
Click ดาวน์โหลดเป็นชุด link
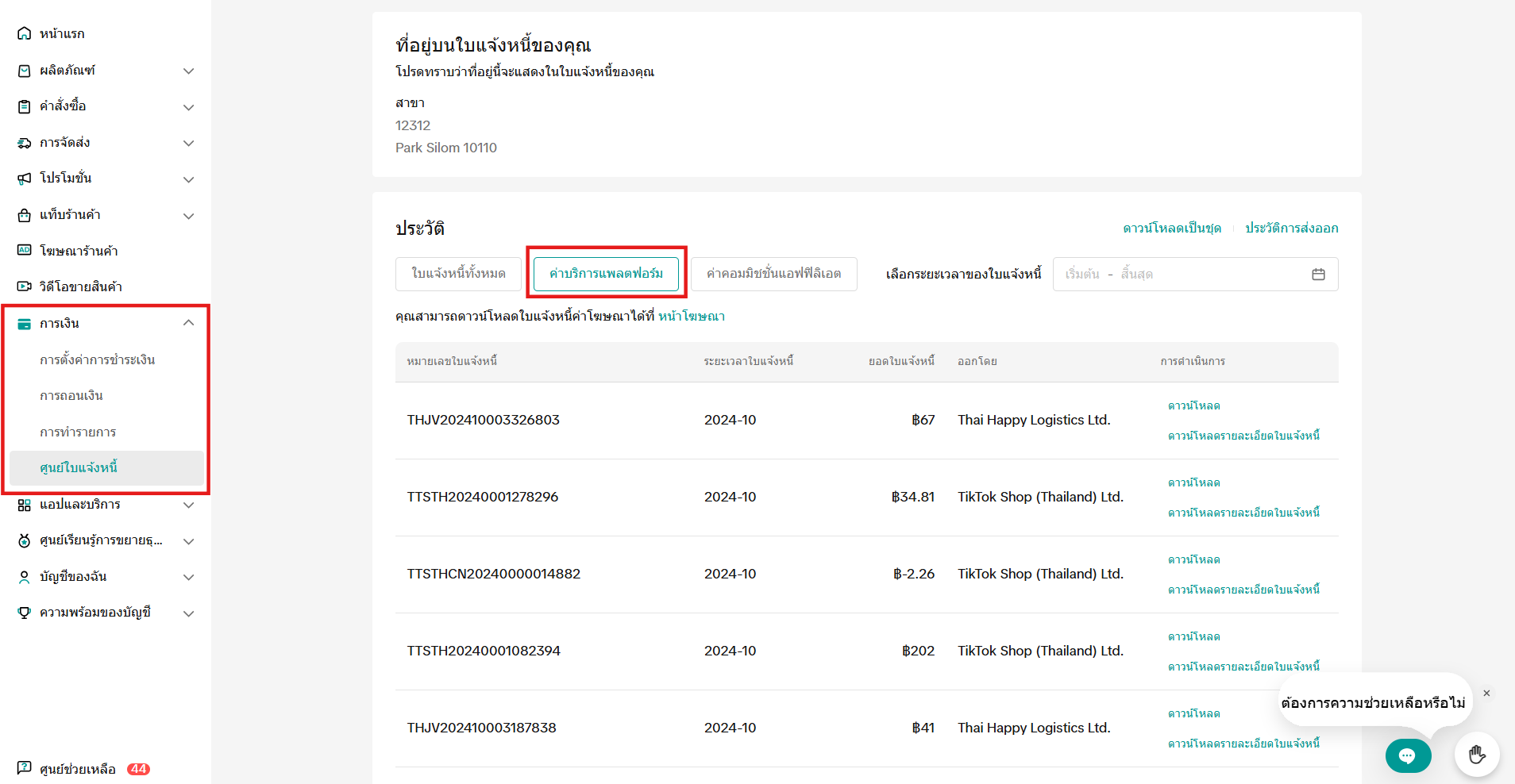click(x=1171, y=229)
